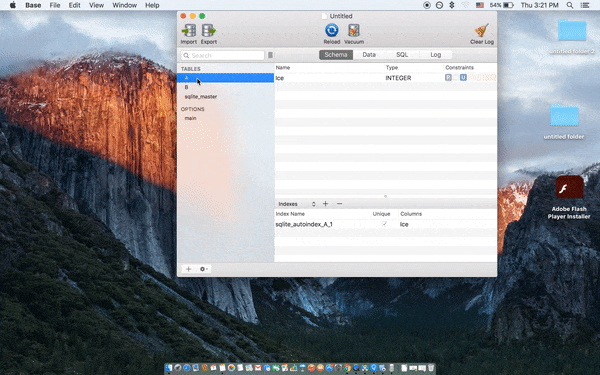Select table A in sidebar
This screenshot has width=600, height=375.
225,78
